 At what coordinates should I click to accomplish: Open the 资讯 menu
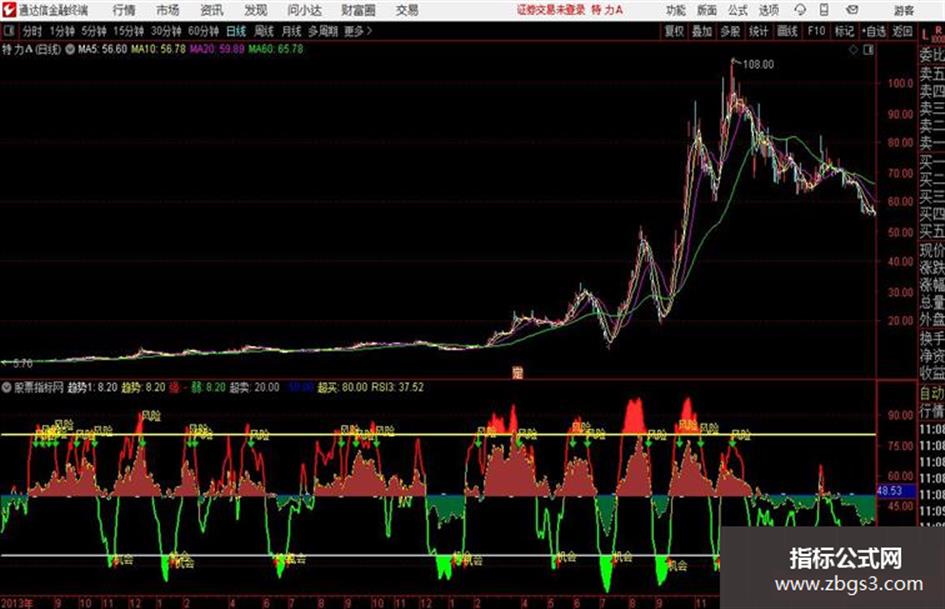(212, 10)
